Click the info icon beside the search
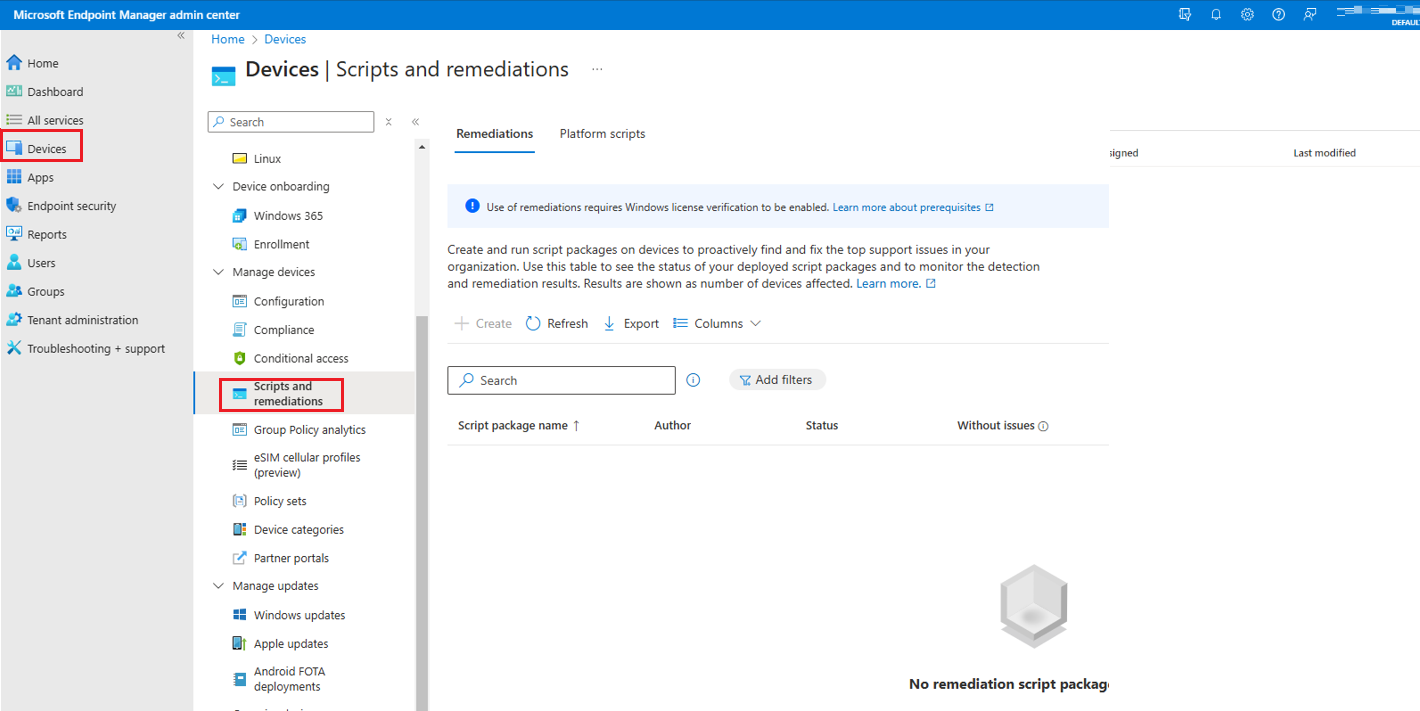 click(693, 380)
